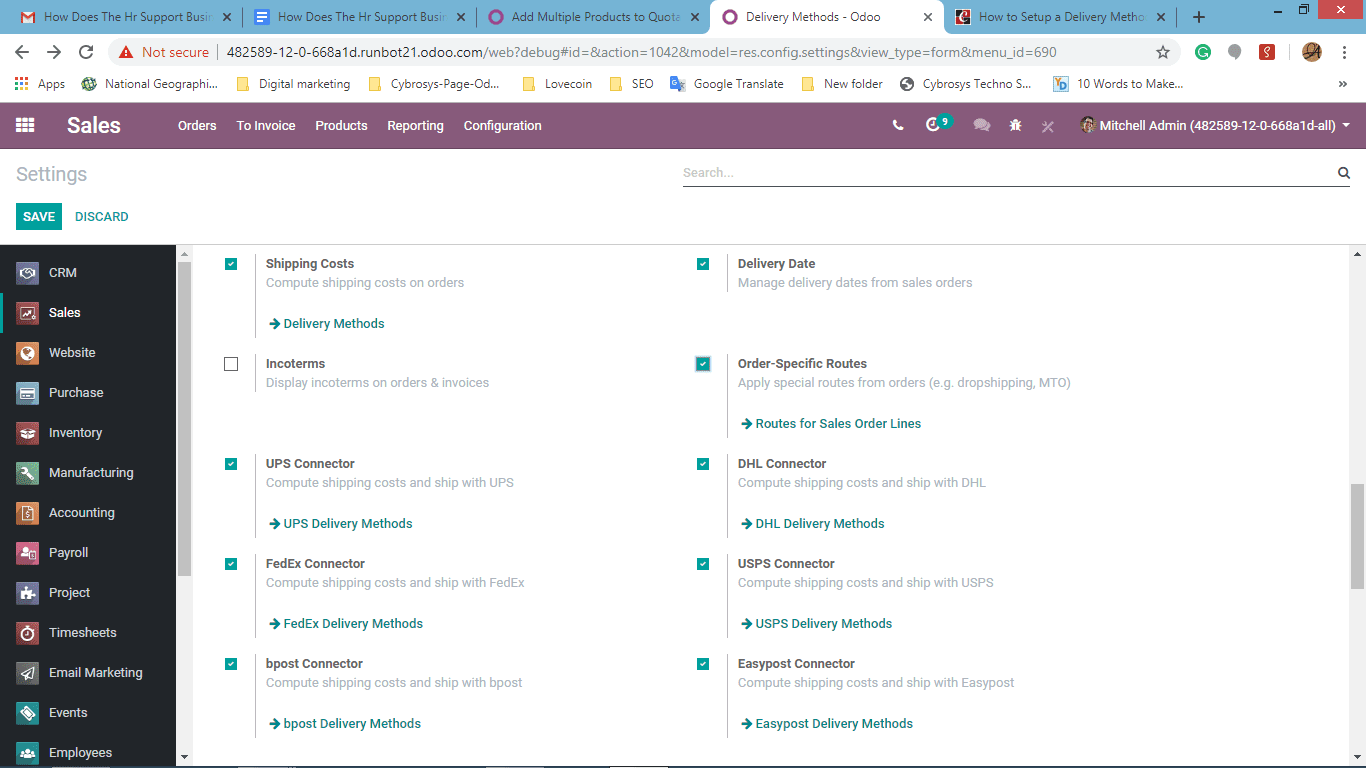Viewport: 1366px width, 768px height.
Task: Open the Reporting menu
Action: coord(415,125)
